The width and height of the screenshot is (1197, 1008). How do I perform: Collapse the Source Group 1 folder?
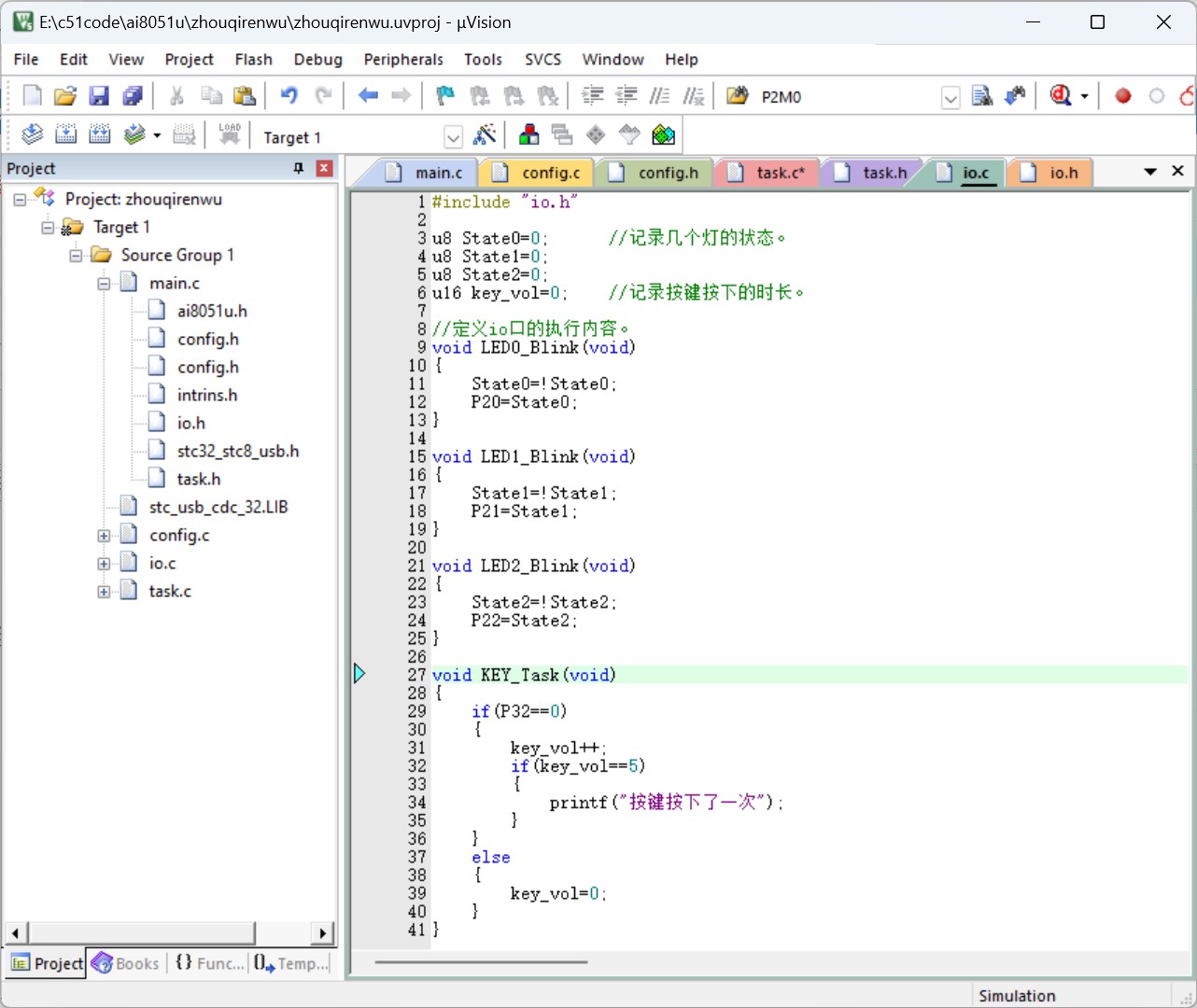pos(76,255)
